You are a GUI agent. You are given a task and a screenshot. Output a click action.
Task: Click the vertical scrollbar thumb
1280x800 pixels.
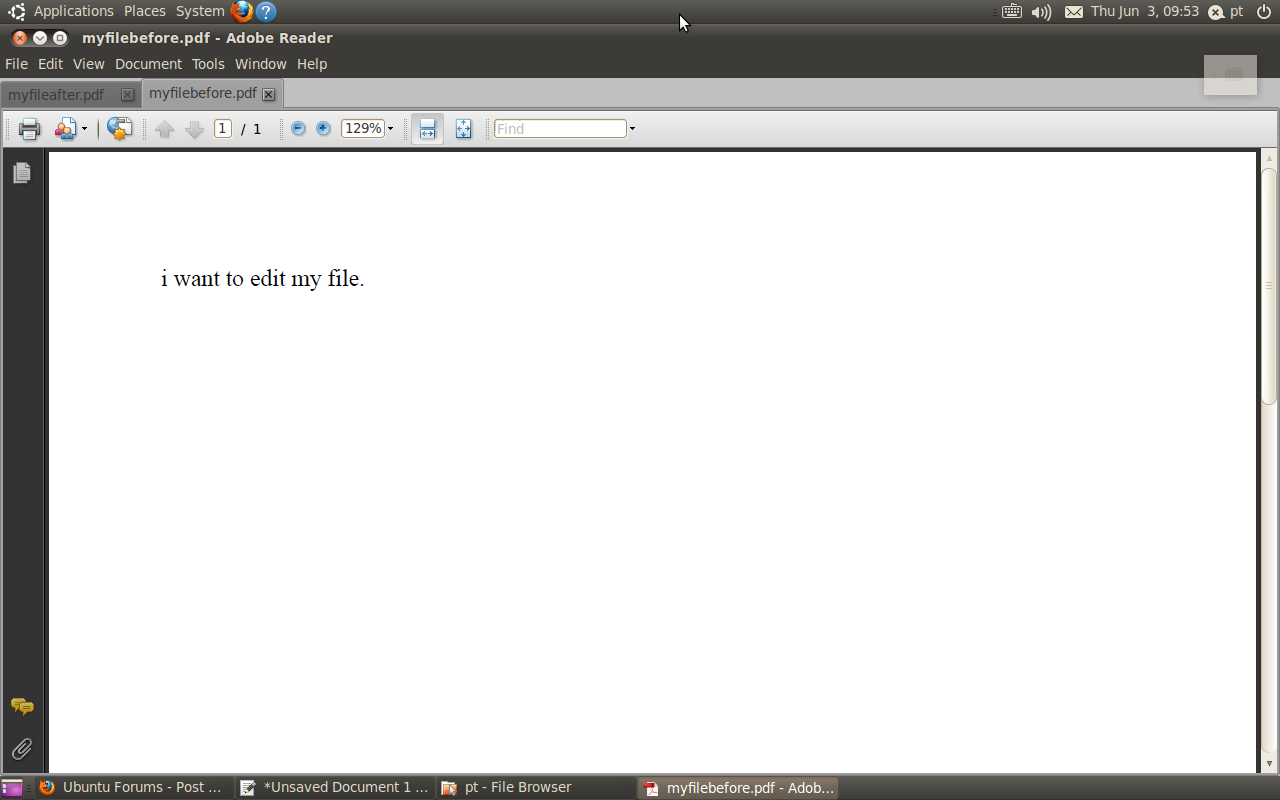[1269, 286]
